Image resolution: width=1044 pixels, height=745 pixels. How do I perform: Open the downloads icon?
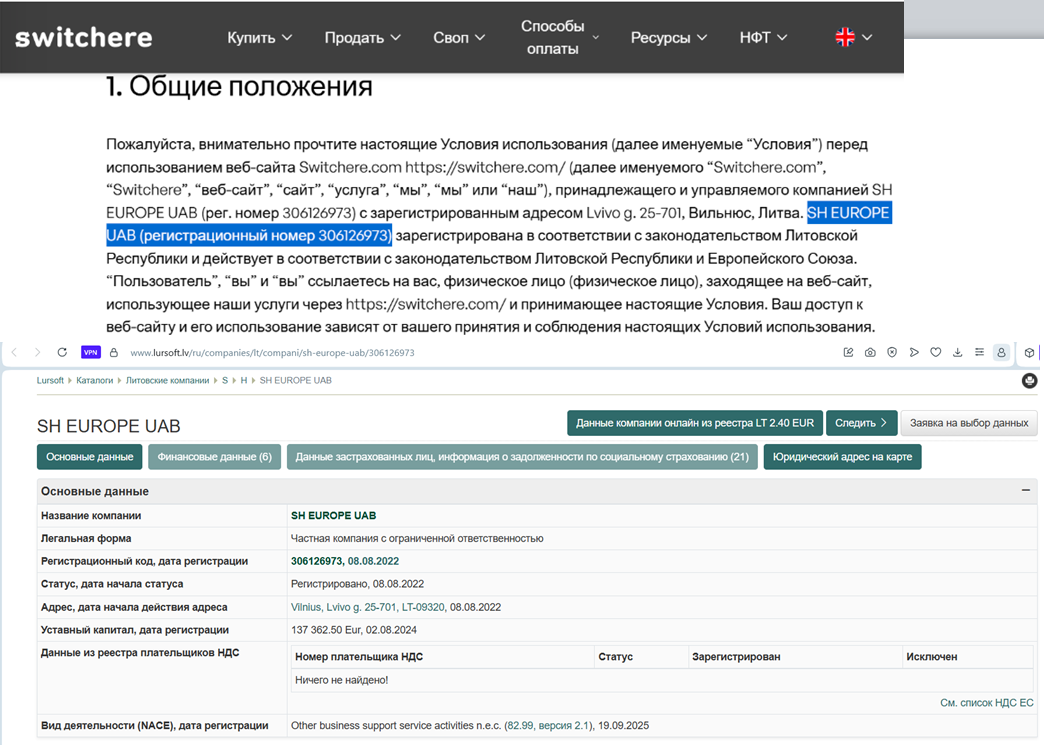pyautogui.click(x=957, y=352)
